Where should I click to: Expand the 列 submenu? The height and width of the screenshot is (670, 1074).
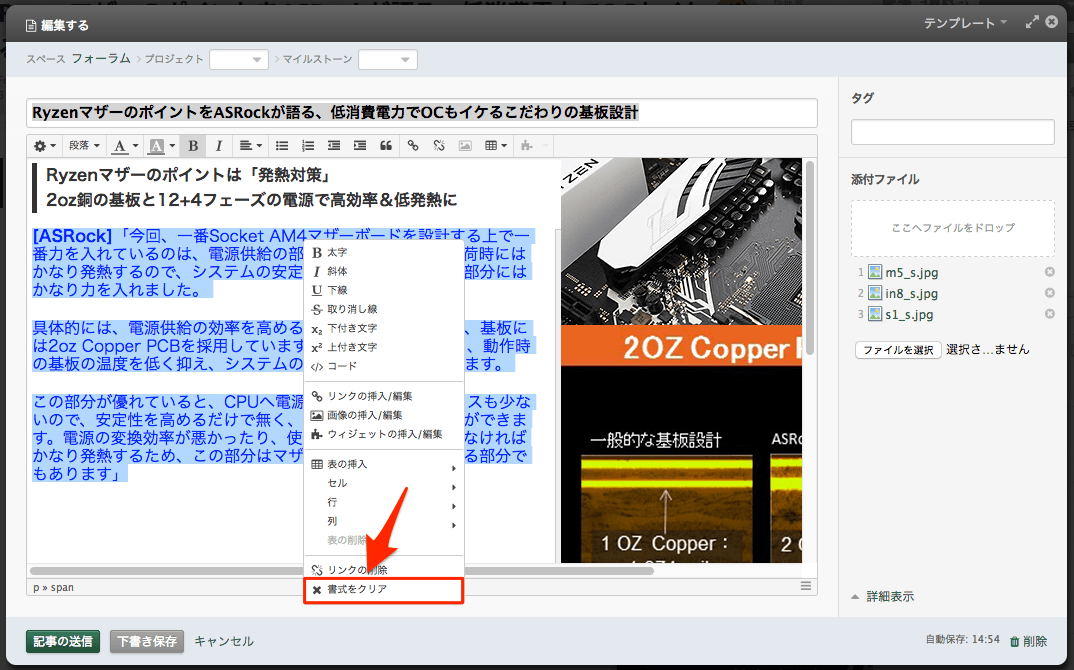[384, 521]
